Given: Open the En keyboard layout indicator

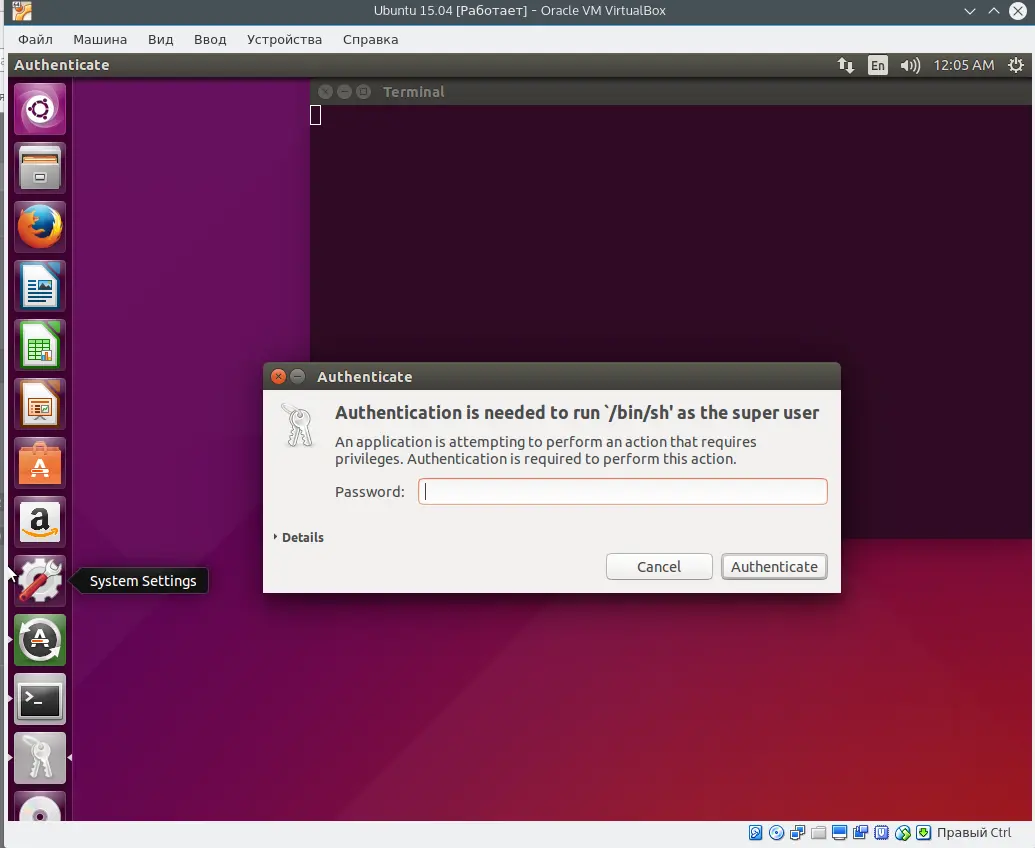Looking at the screenshot, I should tap(877, 65).
